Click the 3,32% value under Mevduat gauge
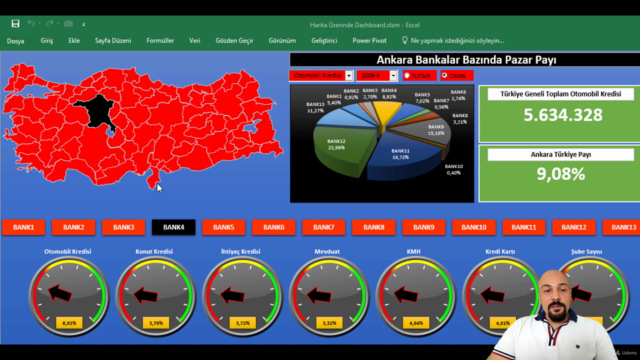This screenshot has height=360, width=640. point(329,323)
